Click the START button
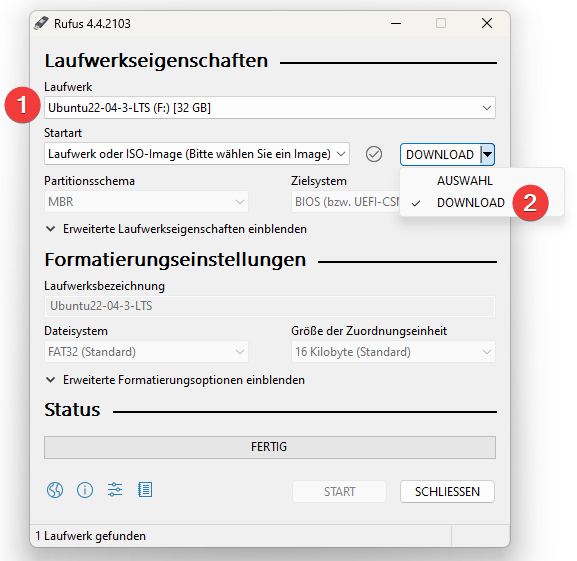Image resolution: width=577 pixels, height=561 pixels. pos(339,491)
